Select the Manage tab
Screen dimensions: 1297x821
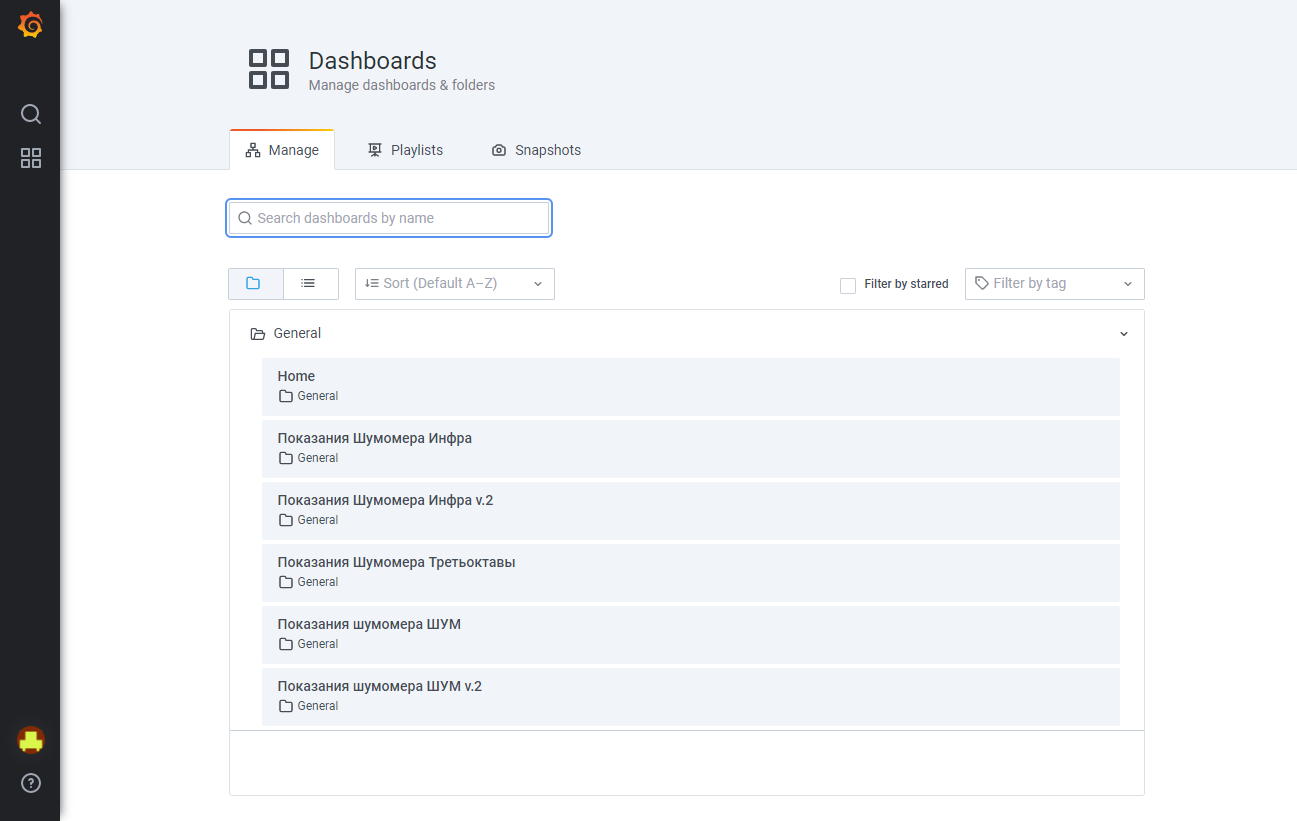(x=282, y=150)
